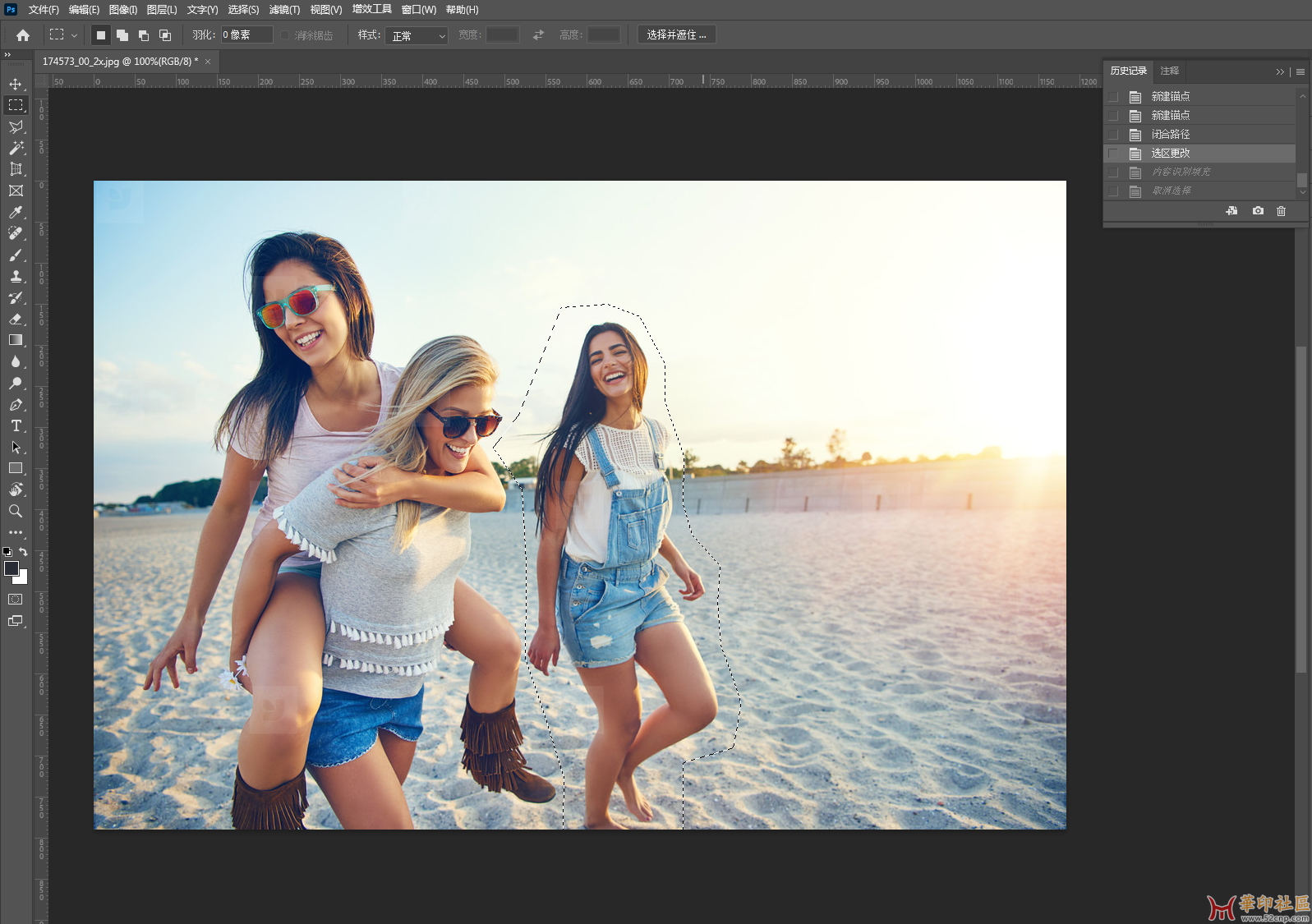Switch to the 历史记录 tab
Screen dimensions: 1312x924
1128,71
